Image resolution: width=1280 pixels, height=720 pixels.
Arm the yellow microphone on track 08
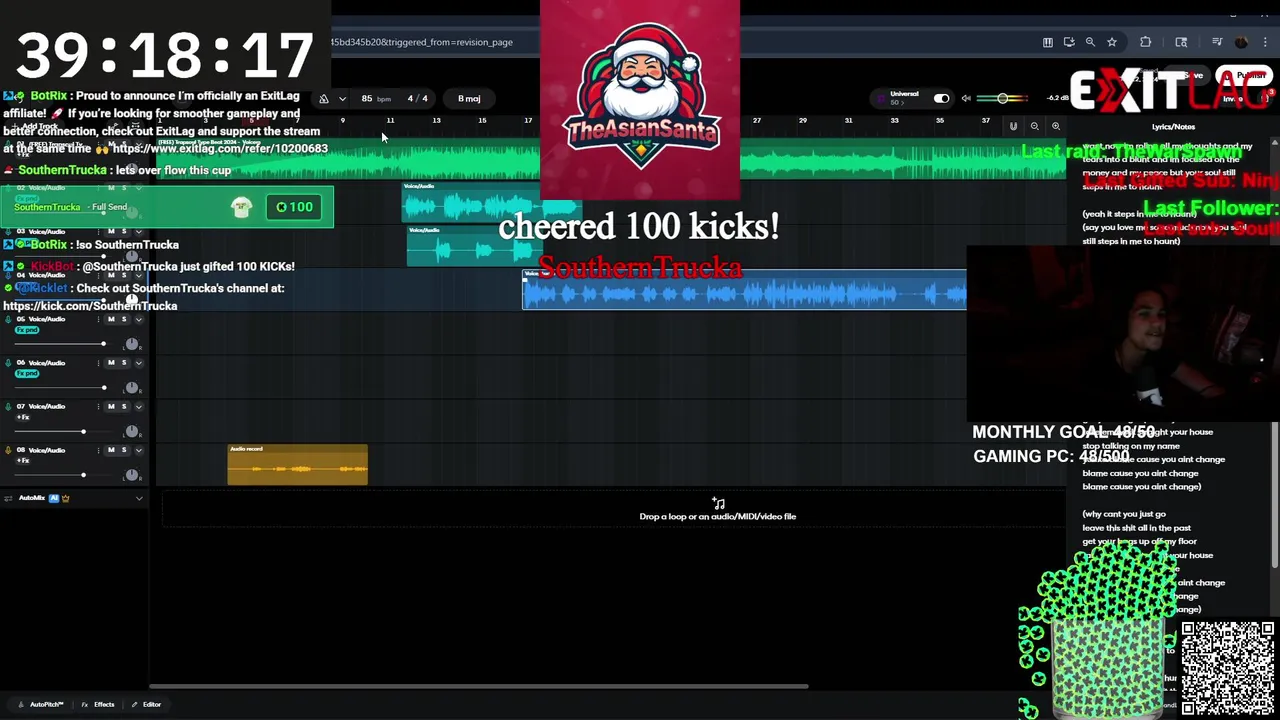click(8, 450)
